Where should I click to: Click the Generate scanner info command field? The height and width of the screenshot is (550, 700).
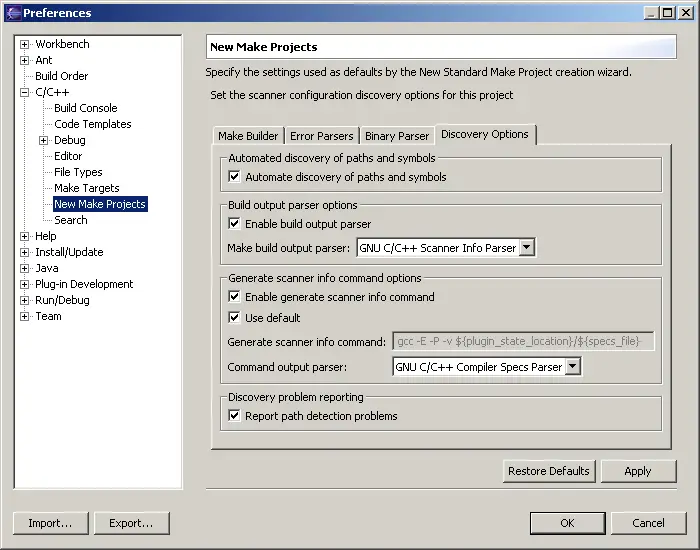click(x=524, y=342)
